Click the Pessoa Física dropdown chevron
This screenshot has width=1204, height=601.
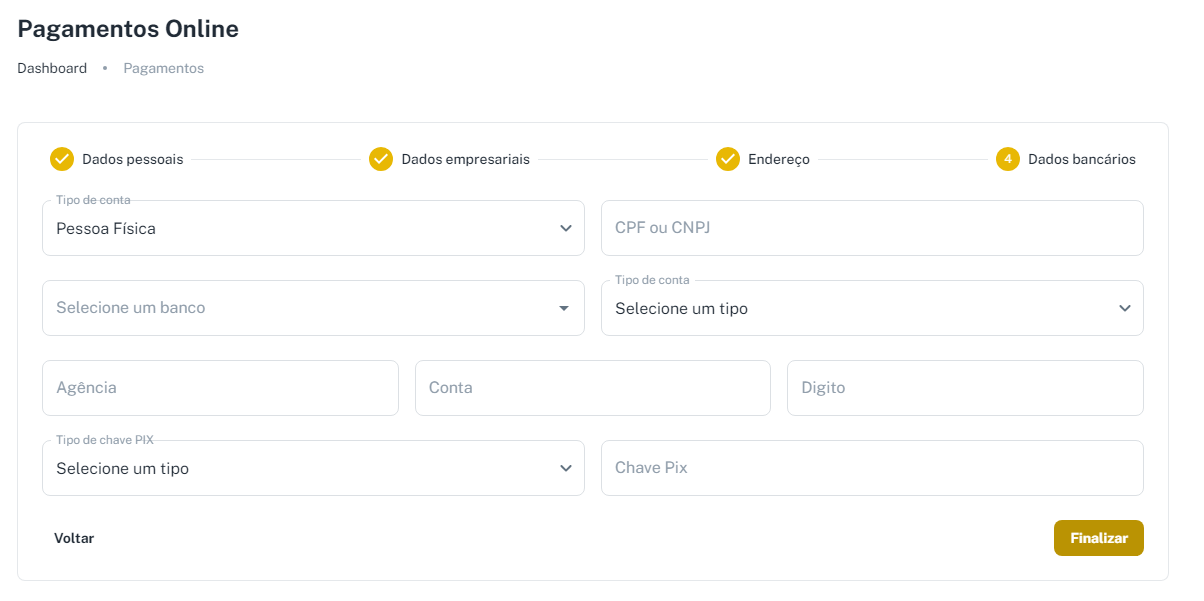pyautogui.click(x=566, y=228)
